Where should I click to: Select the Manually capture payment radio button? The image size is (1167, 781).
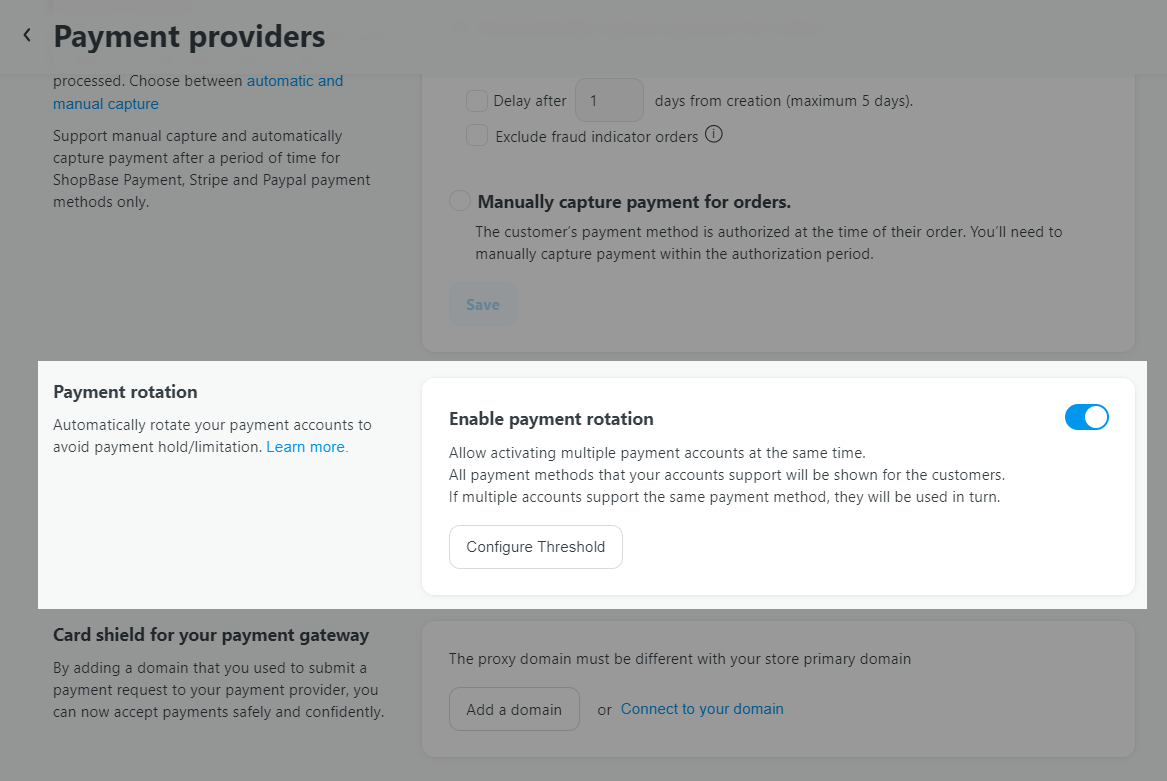click(460, 201)
